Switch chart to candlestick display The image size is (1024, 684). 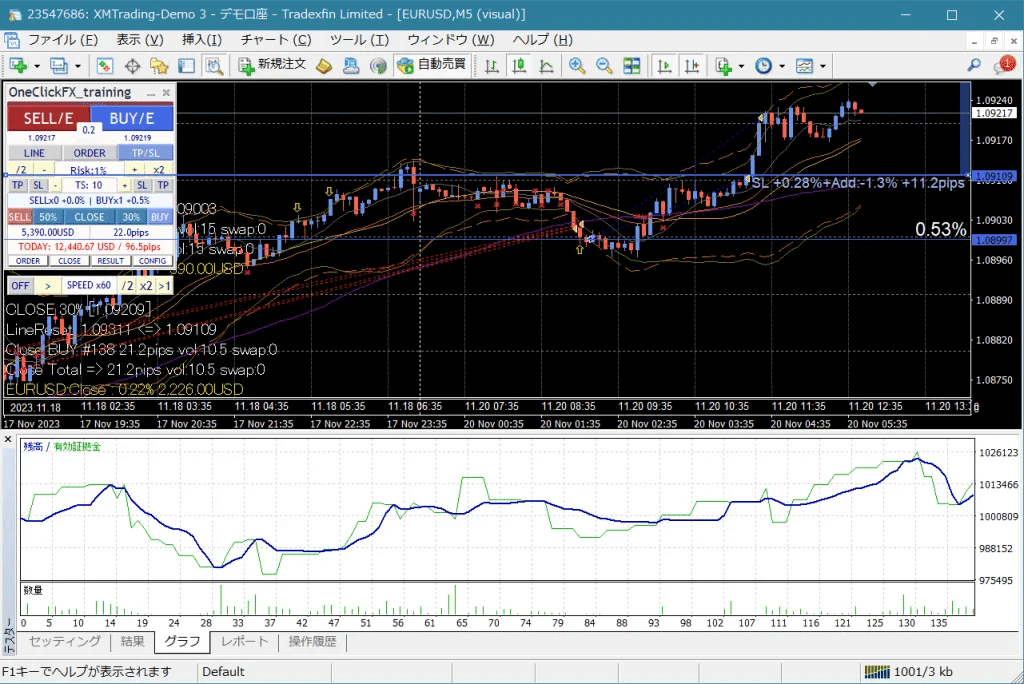[x=519, y=65]
